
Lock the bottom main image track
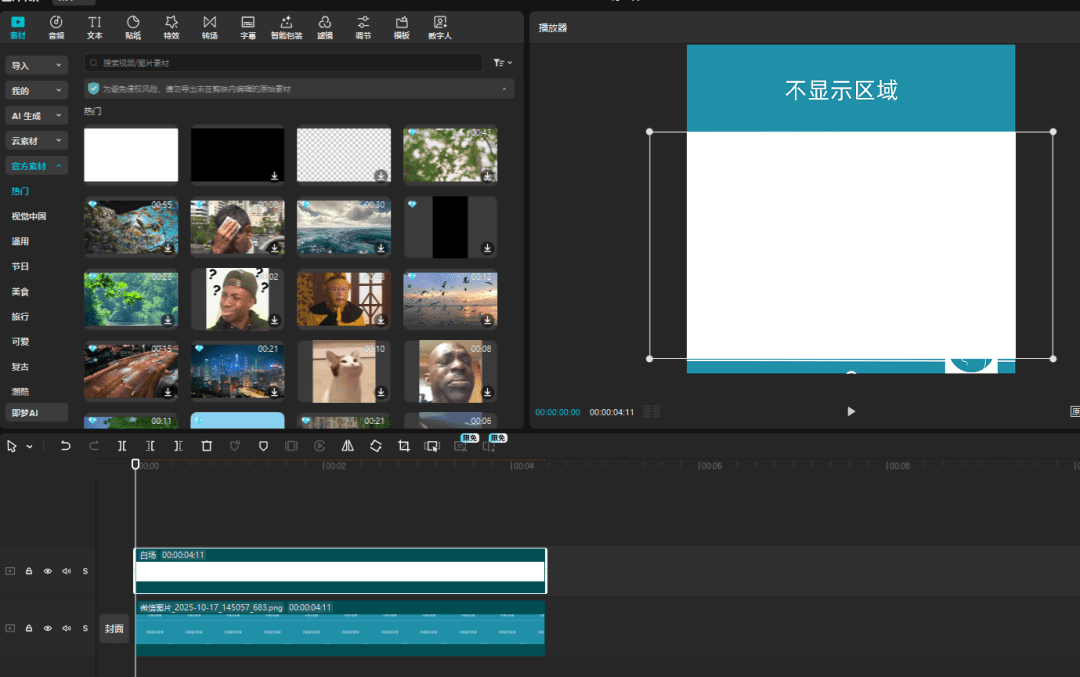[x=29, y=628]
